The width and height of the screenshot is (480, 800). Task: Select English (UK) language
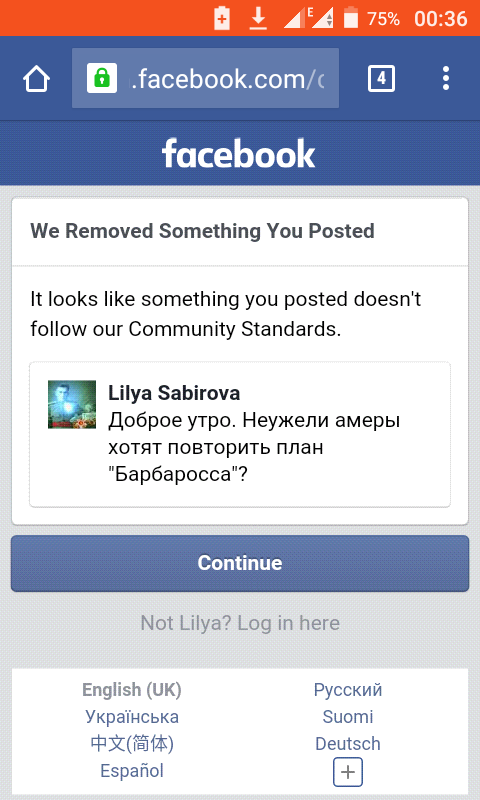(132, 690)
